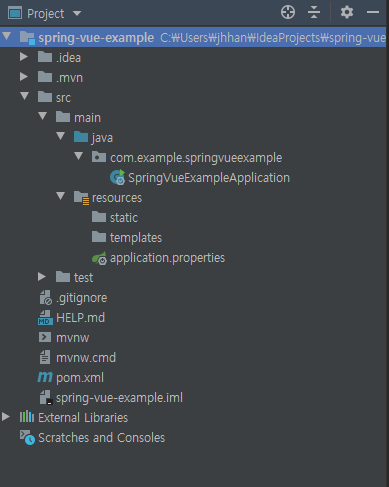This screenshot has width=389, height=487.
Task: Click the spring-vue-example module folder icon
Action: (x=27, y=38)
